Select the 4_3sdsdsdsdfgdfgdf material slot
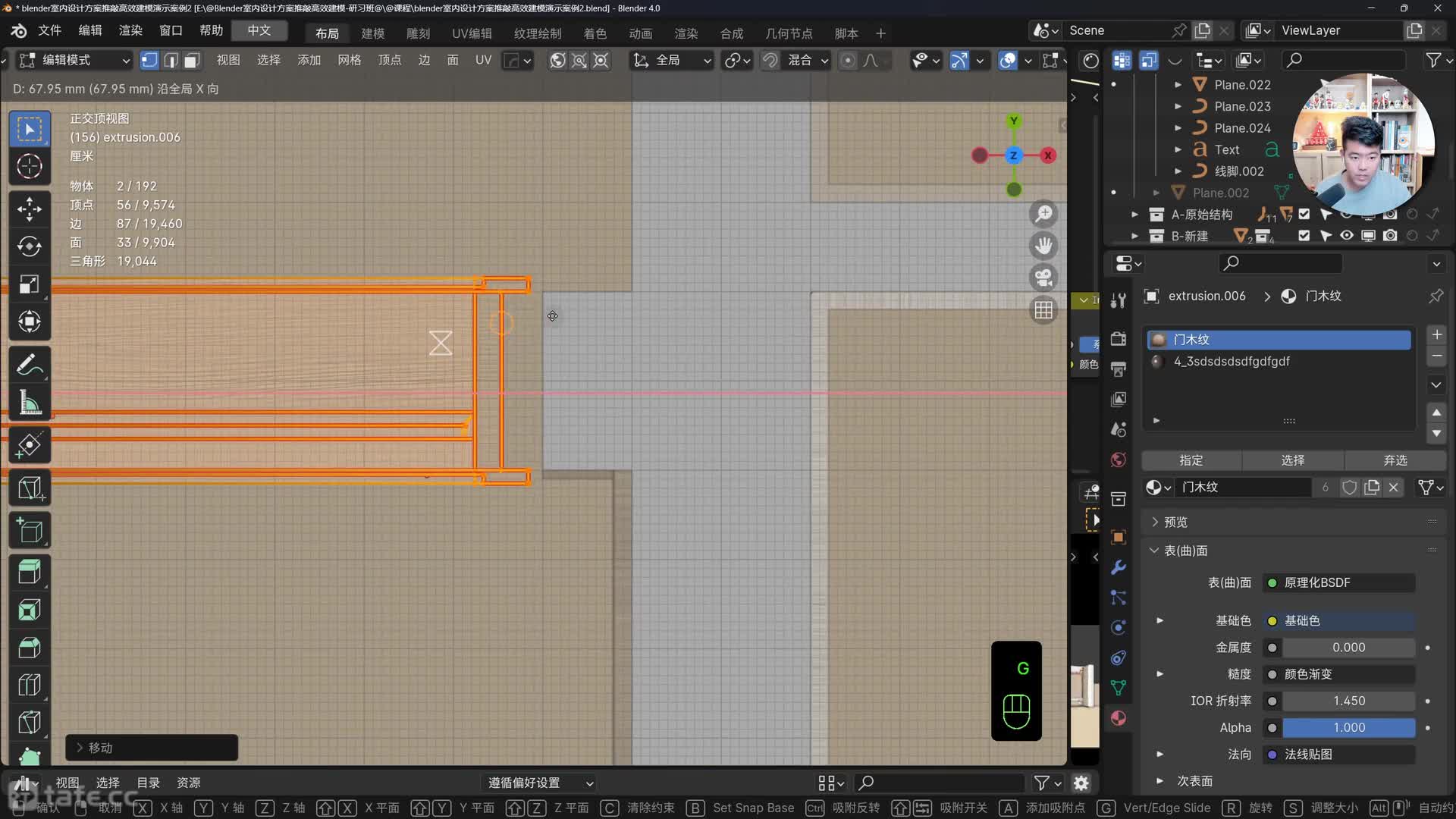 1231,362
